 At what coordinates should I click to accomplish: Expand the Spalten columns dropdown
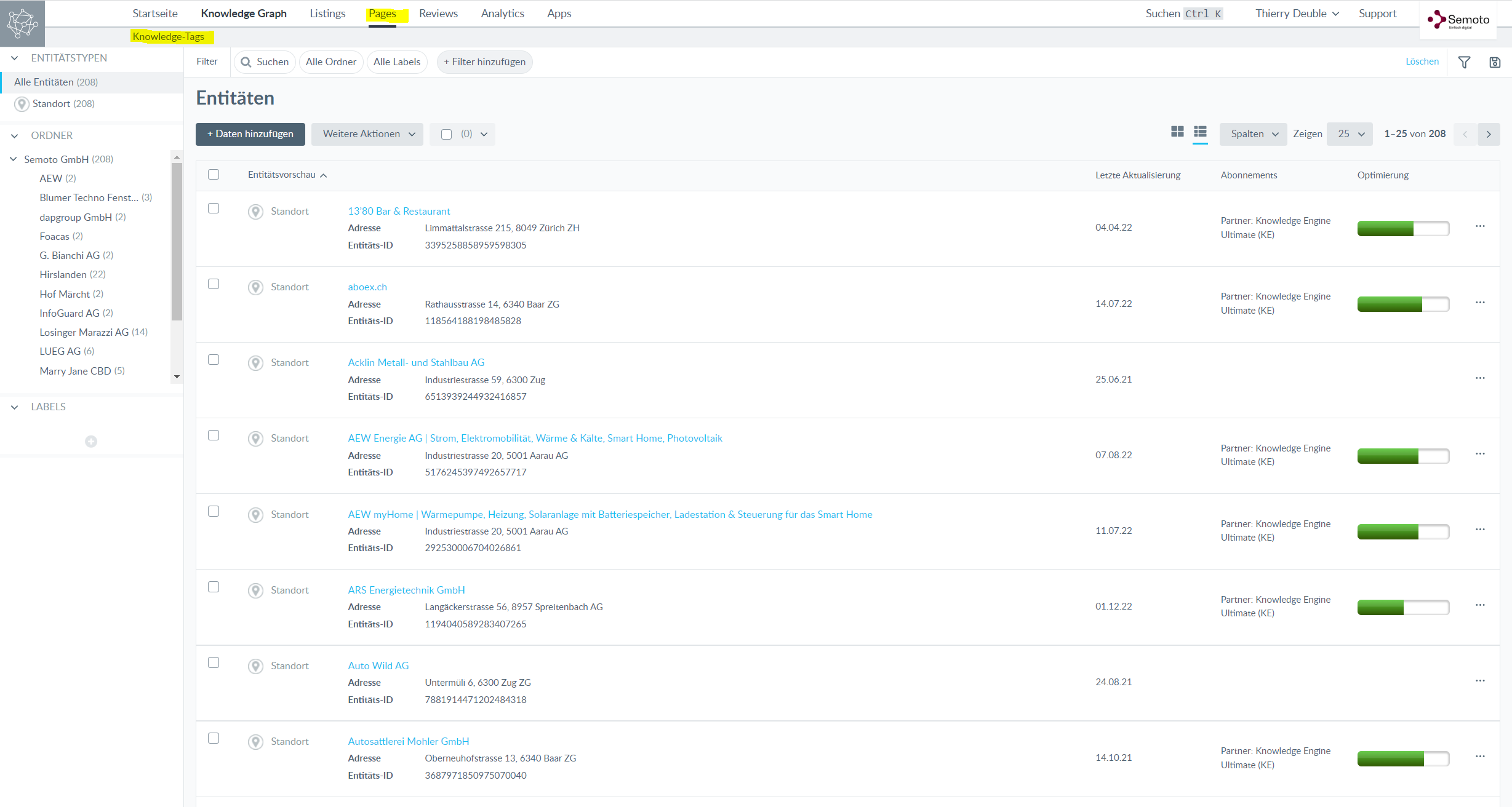coord(1253,134)
